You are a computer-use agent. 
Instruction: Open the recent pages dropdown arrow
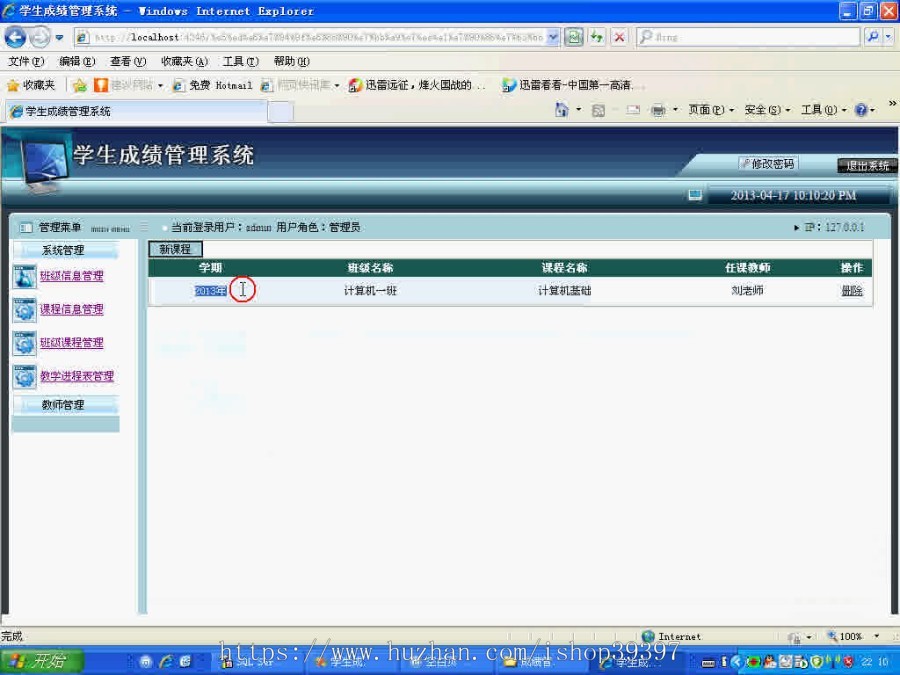[x=59, y=38]
